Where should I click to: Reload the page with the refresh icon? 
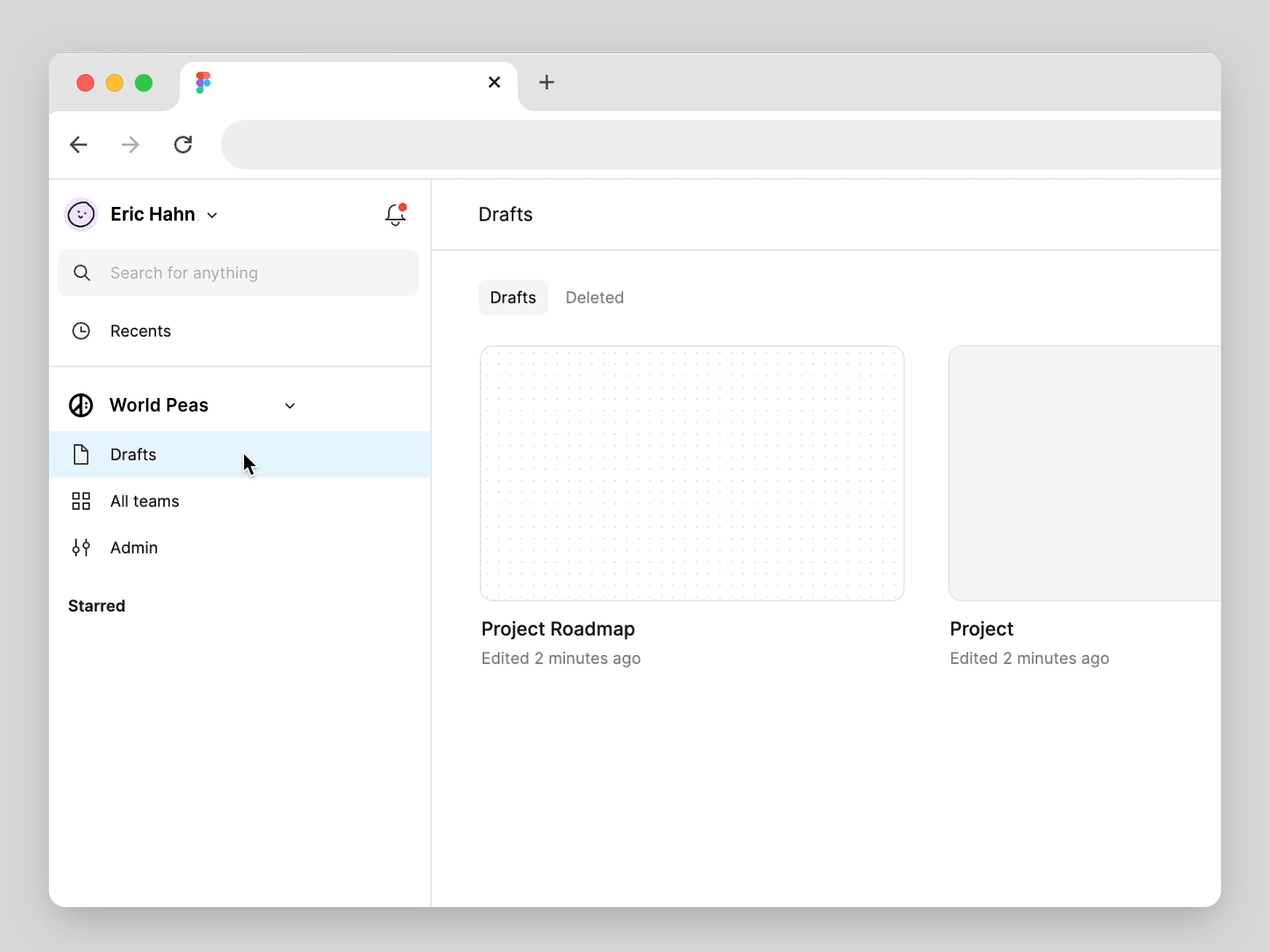coord(183,144)
